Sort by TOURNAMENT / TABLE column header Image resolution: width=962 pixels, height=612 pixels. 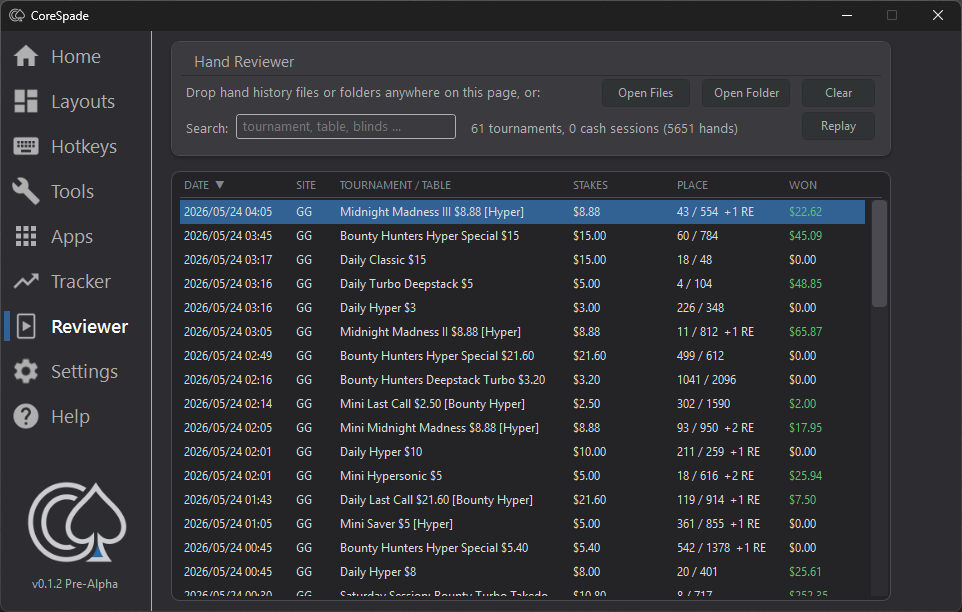point(395,185)
